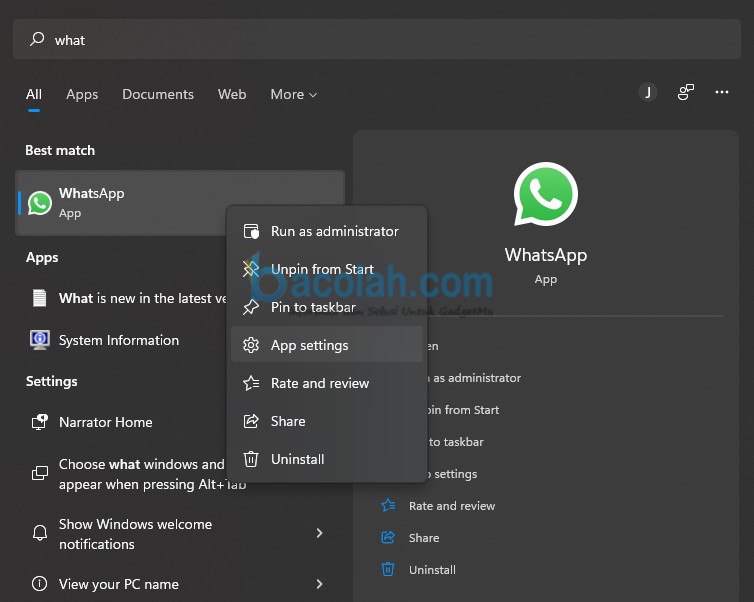
Task: Click the star icon for Rate and review in right pane
Action: pos(388,506)
